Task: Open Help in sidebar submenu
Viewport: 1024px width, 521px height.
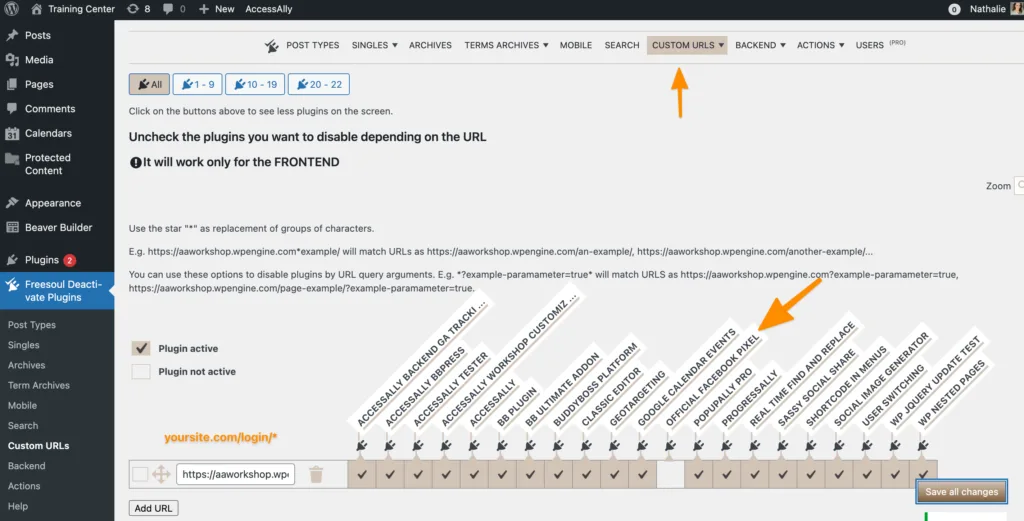Action: 18,506
